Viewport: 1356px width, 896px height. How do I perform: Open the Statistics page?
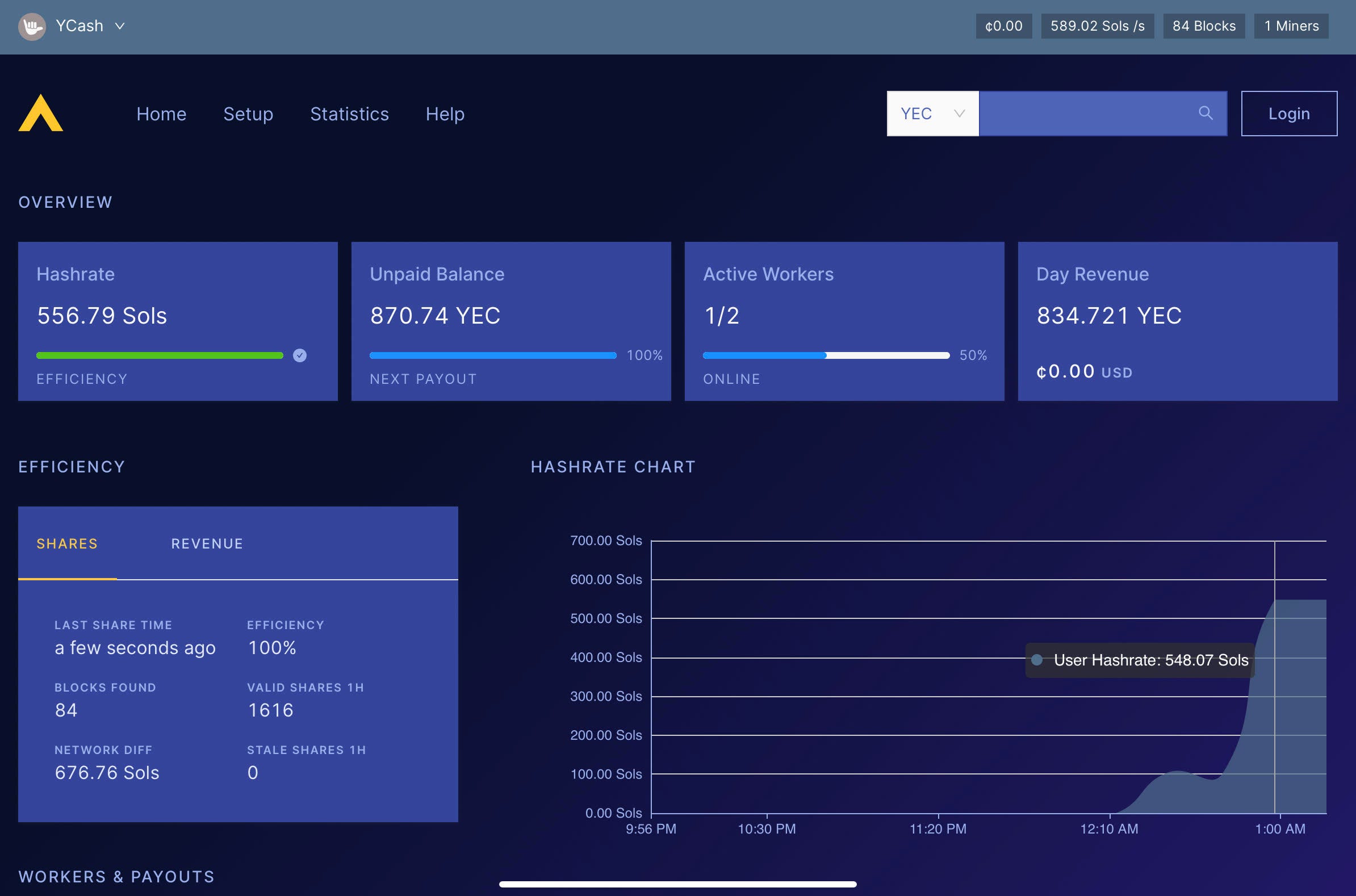click(x=349, y=114)
